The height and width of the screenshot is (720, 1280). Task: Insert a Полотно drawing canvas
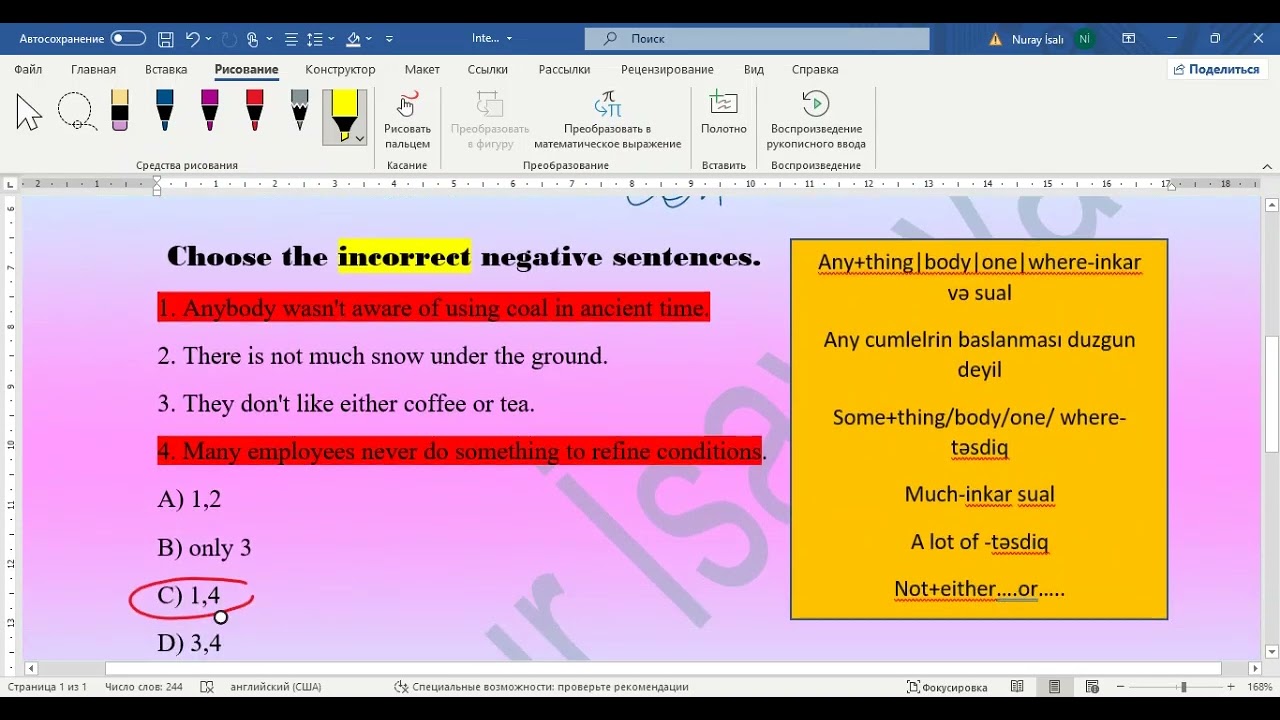click(x=723, y=113)
